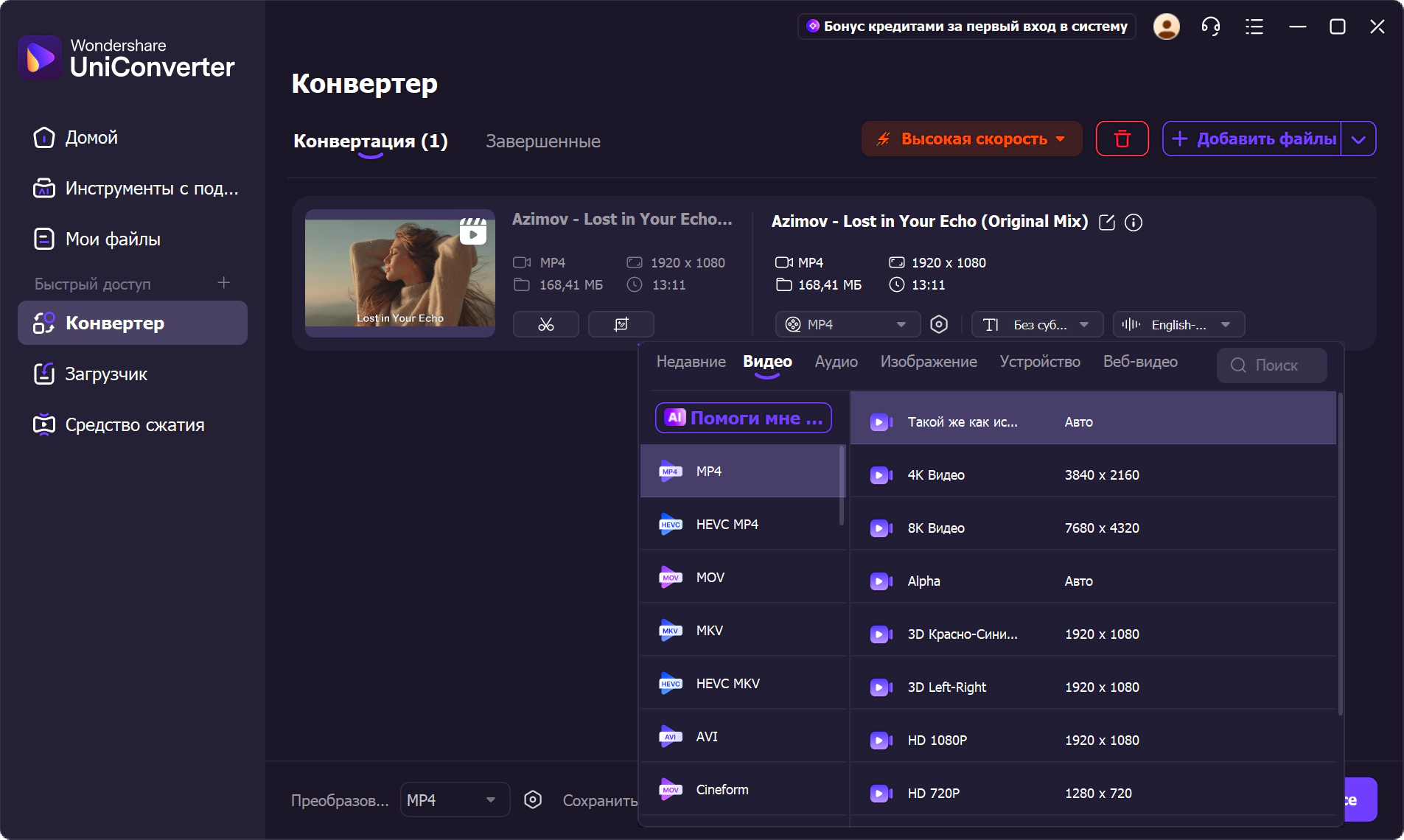Switch to the Изображение tab

pyautogui.click(x=929, y=362)
